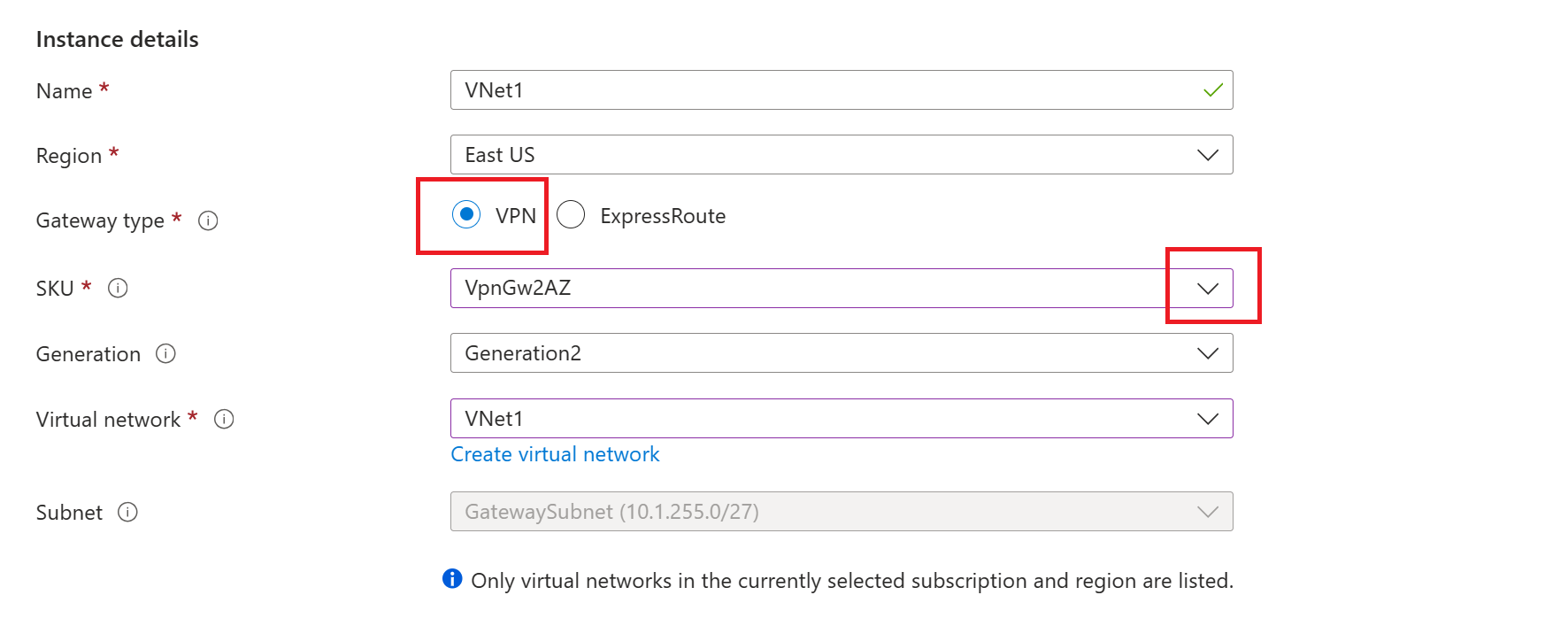1568x626 pixels.
Task: Click the GatewaySubnet dropdown chevron
Action: [1208, 512]
